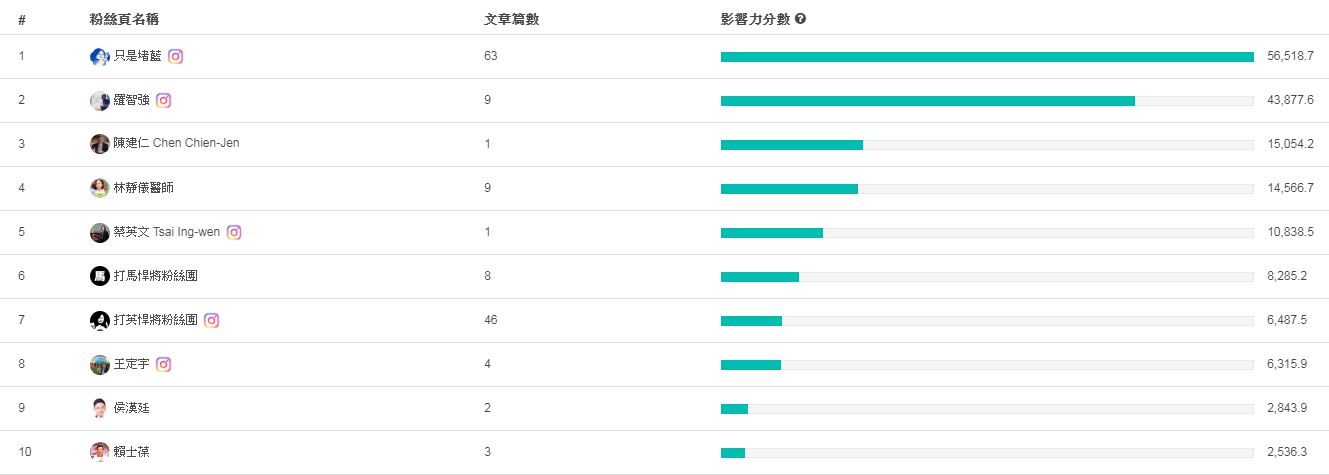1329x475 pixels.
Task: Click the 影響力分數 column header
Action: tap(755, 19)
